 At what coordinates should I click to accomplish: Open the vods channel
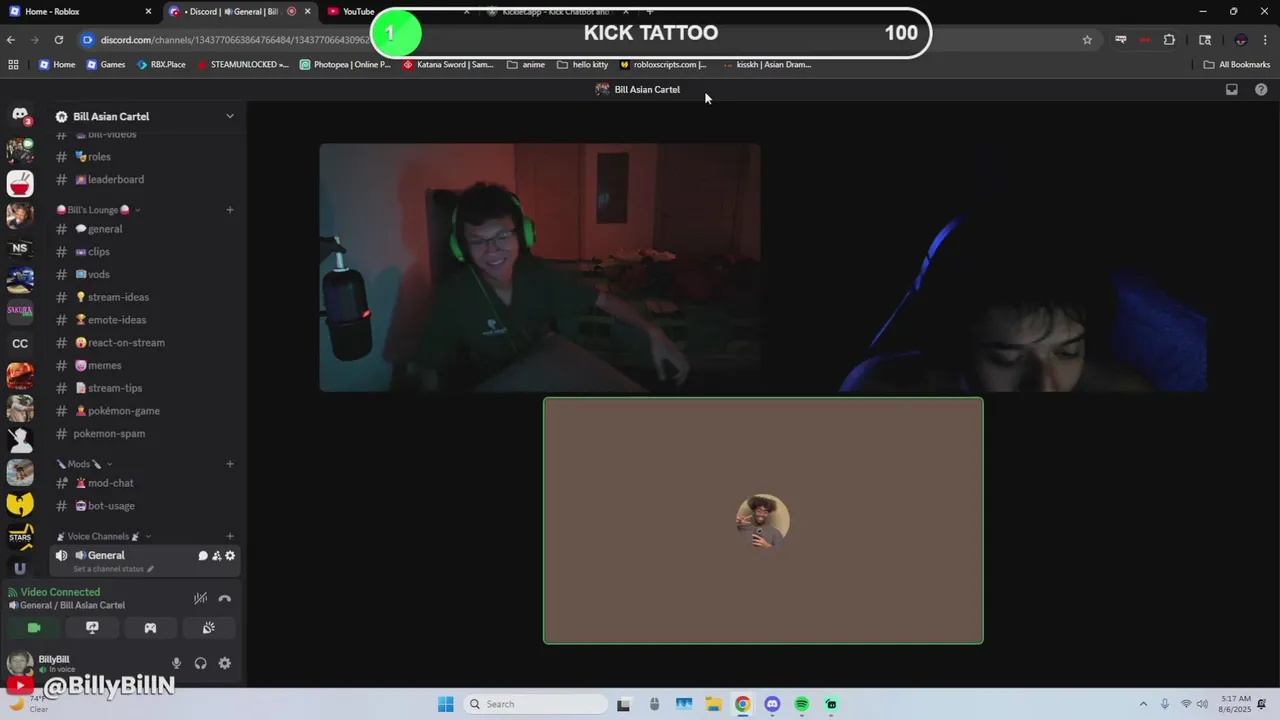(x=145, y=275)
